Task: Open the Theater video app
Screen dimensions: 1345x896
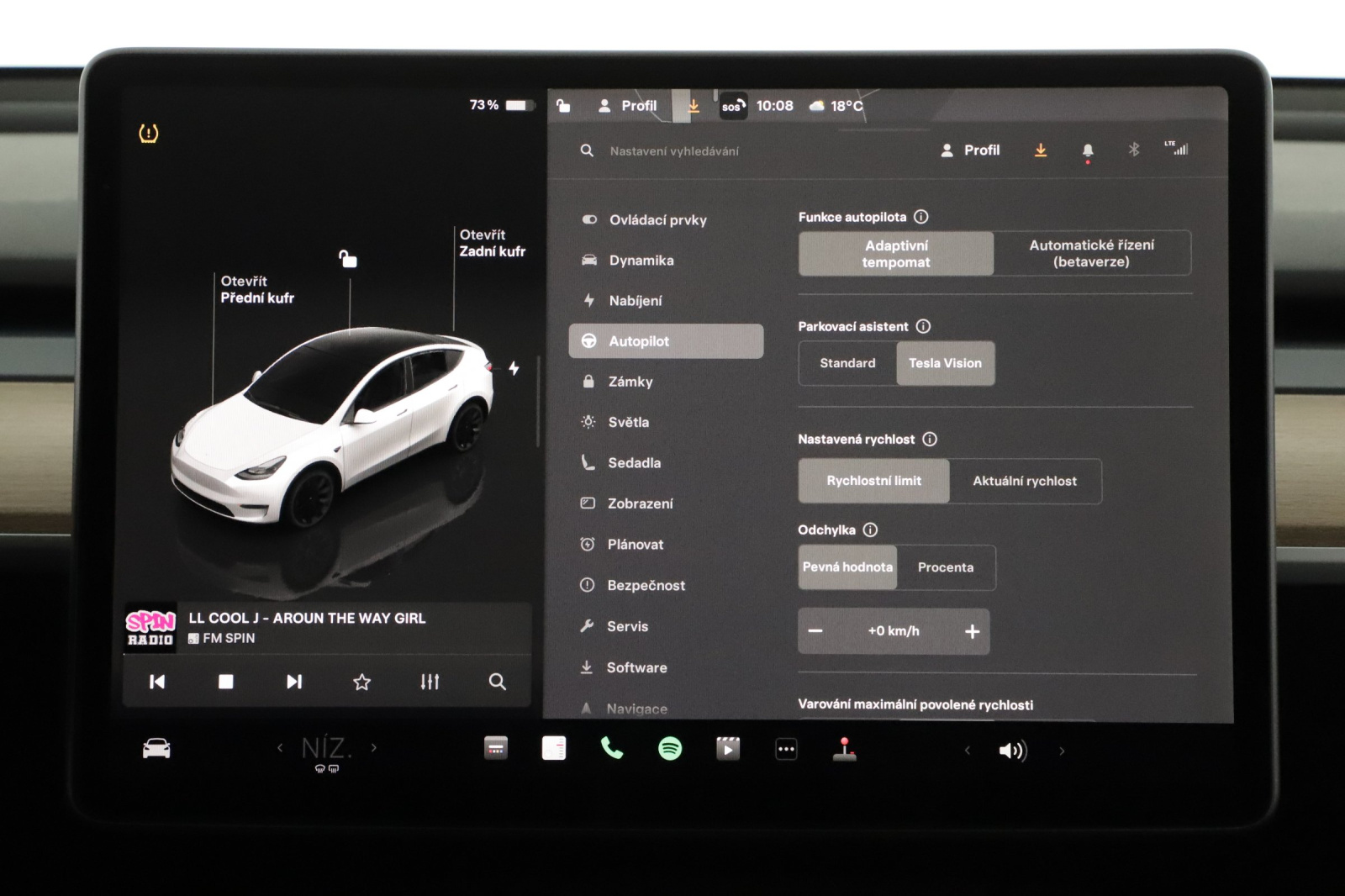Action: click(x=728, y=748)
